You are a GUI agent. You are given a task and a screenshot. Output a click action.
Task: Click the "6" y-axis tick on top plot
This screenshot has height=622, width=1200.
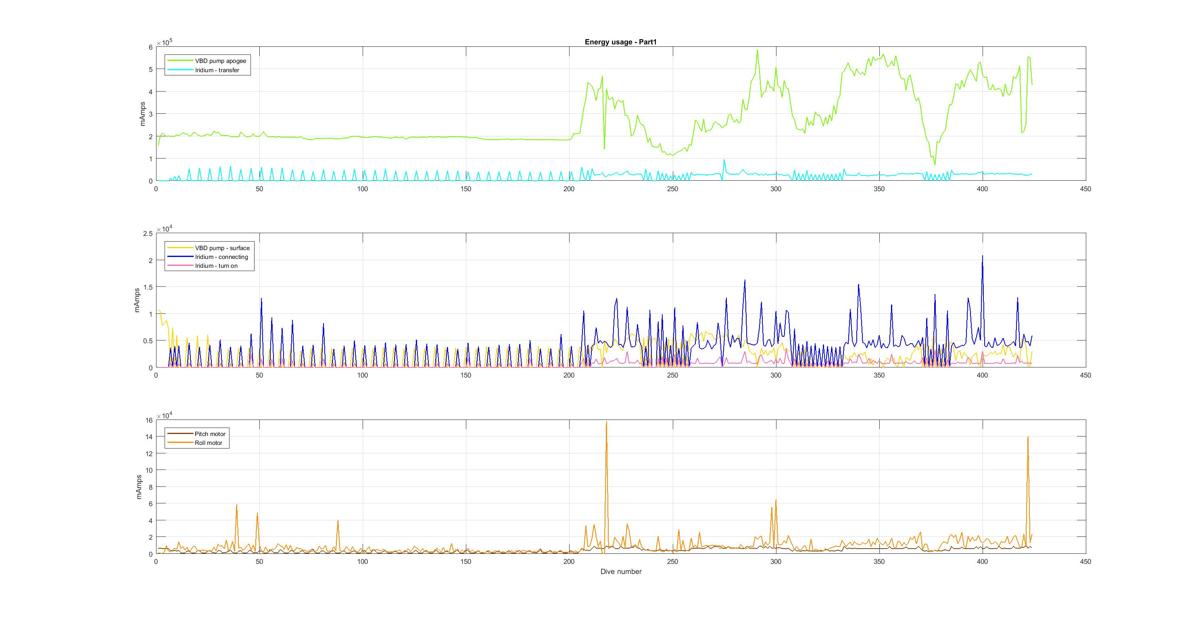point(151,47)
